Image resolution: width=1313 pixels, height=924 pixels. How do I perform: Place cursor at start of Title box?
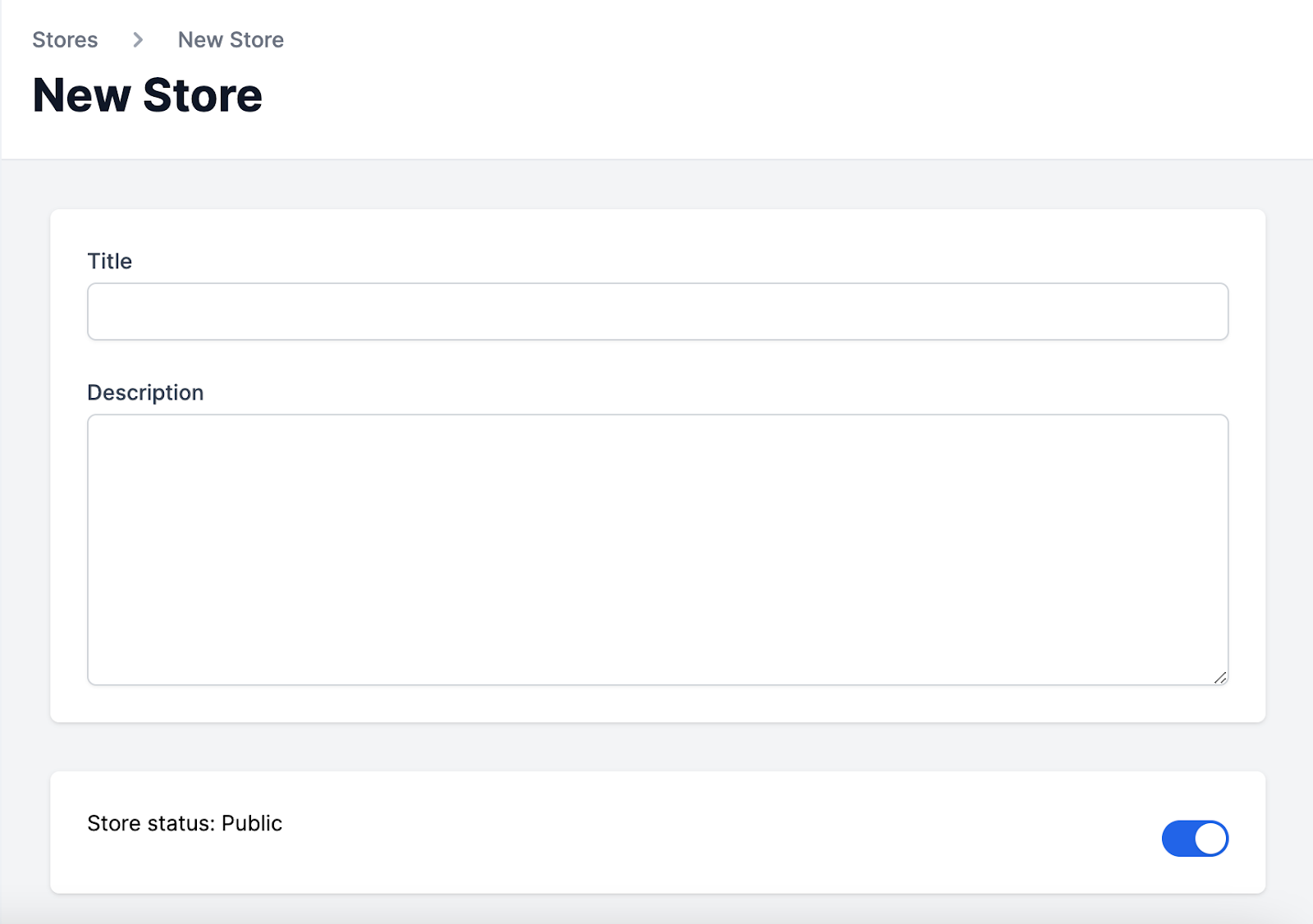point(102,312)
